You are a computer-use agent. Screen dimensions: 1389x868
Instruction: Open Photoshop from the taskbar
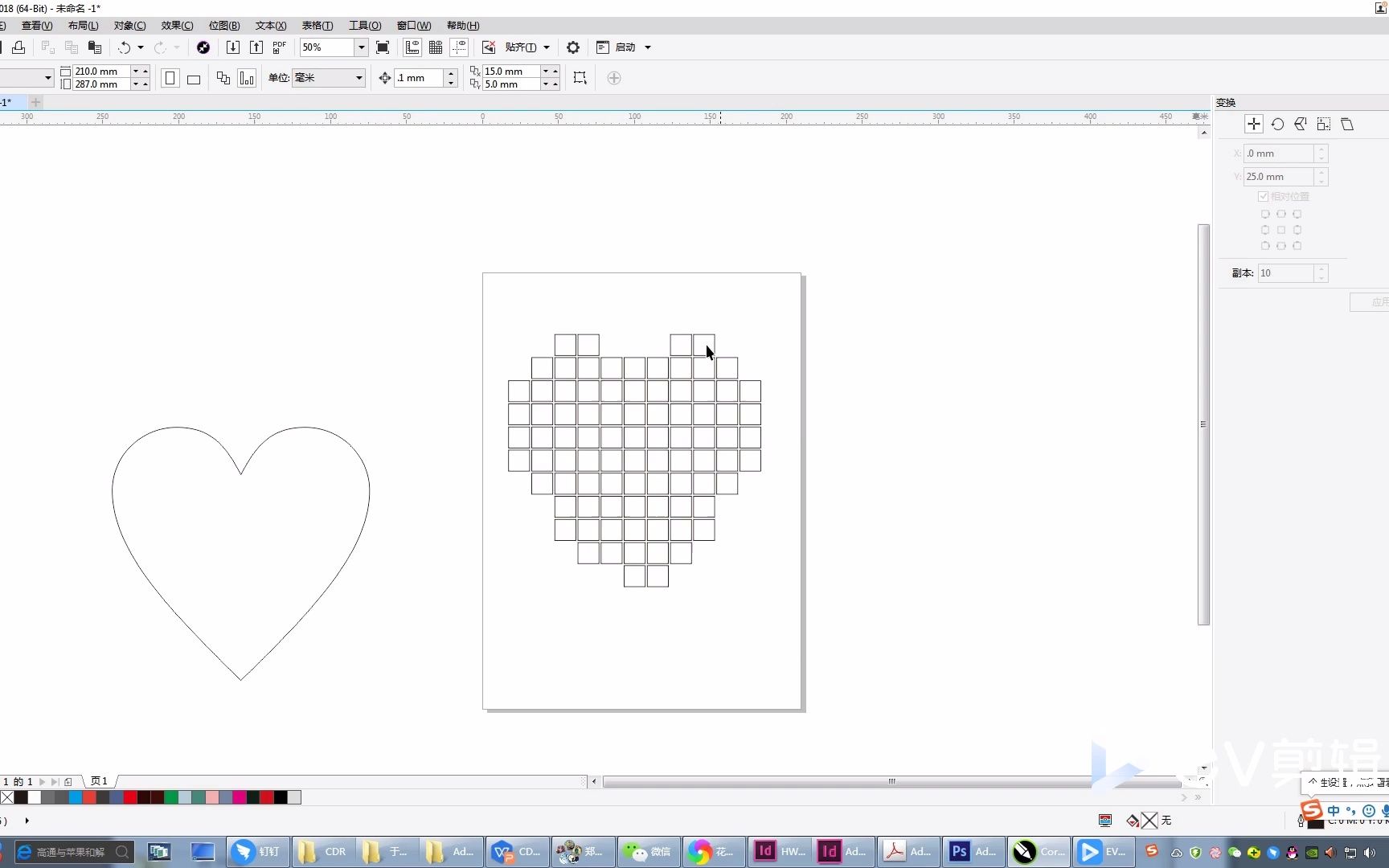tap(973, 852)
